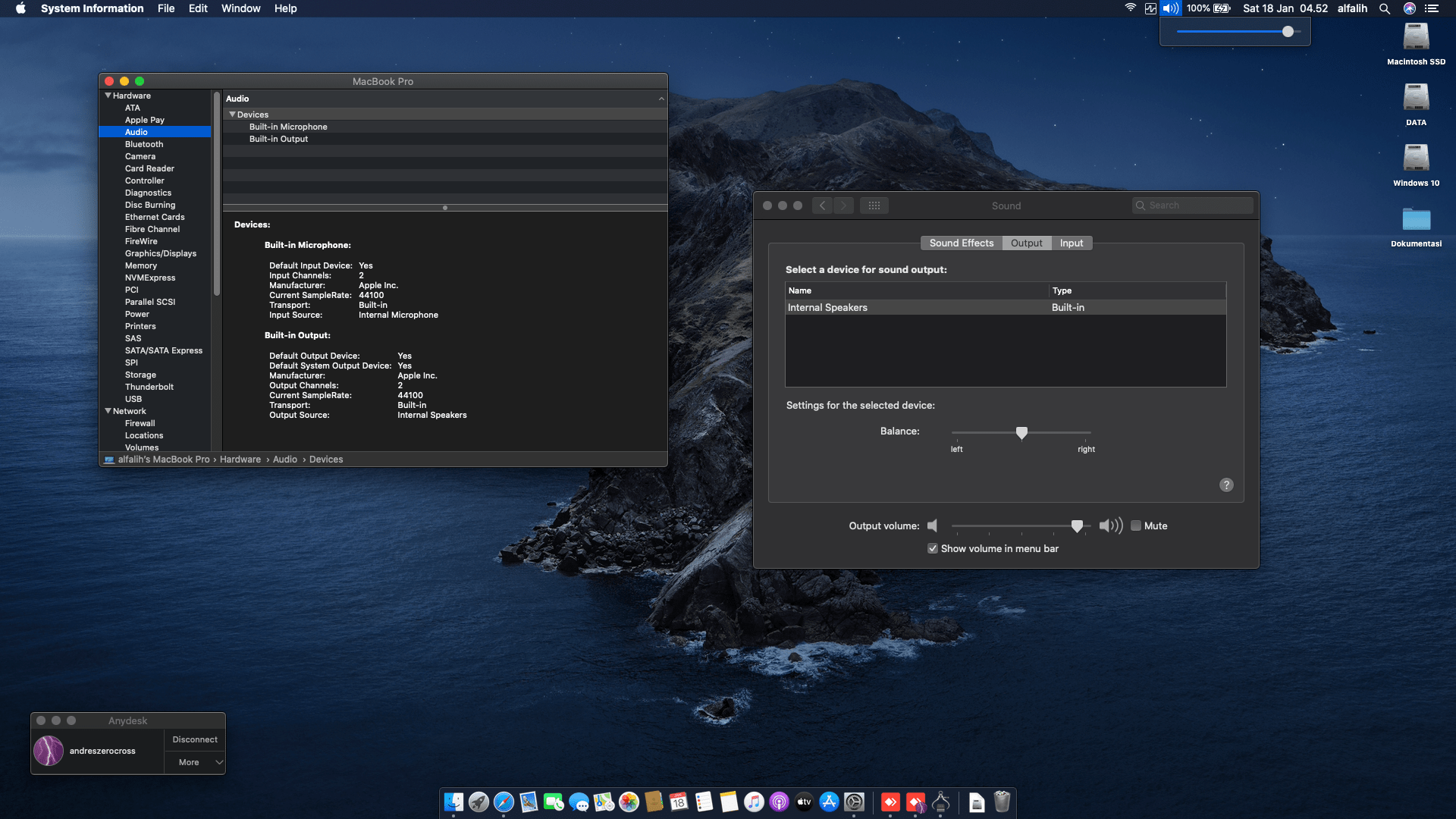The height and width of the screenshot is (819, 1456).
Task: Open Reminders from the dock
Action: pos(704,802)
